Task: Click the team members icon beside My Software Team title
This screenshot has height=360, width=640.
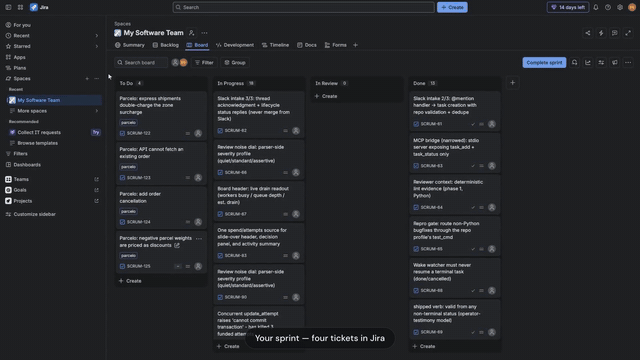Action: pyautogui.click(x=191, y=33)
